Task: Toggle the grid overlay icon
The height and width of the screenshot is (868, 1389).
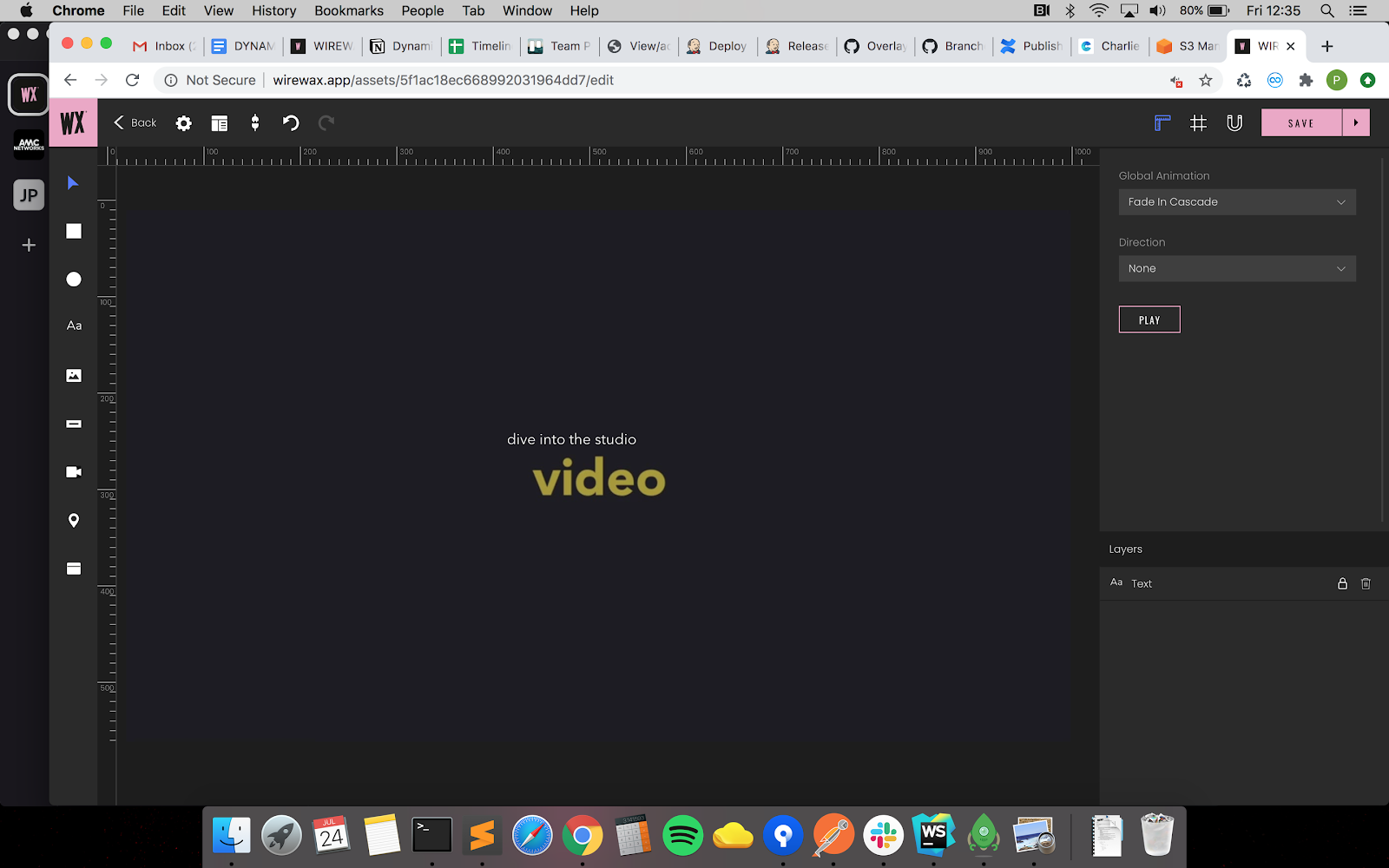Action: coord(1198,123)
